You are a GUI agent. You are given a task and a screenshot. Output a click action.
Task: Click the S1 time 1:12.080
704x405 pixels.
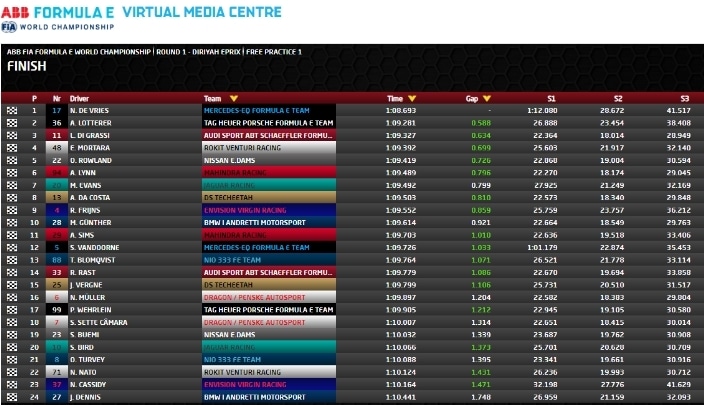(542, 110)
